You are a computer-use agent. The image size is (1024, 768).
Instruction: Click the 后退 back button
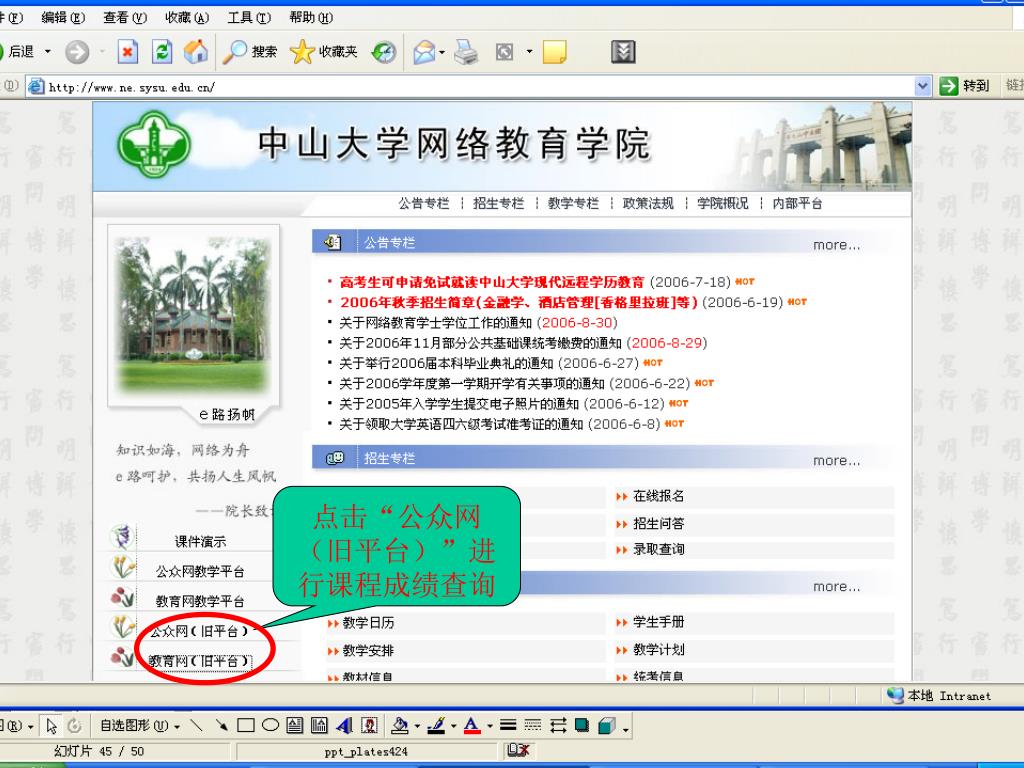click(17, 52)
